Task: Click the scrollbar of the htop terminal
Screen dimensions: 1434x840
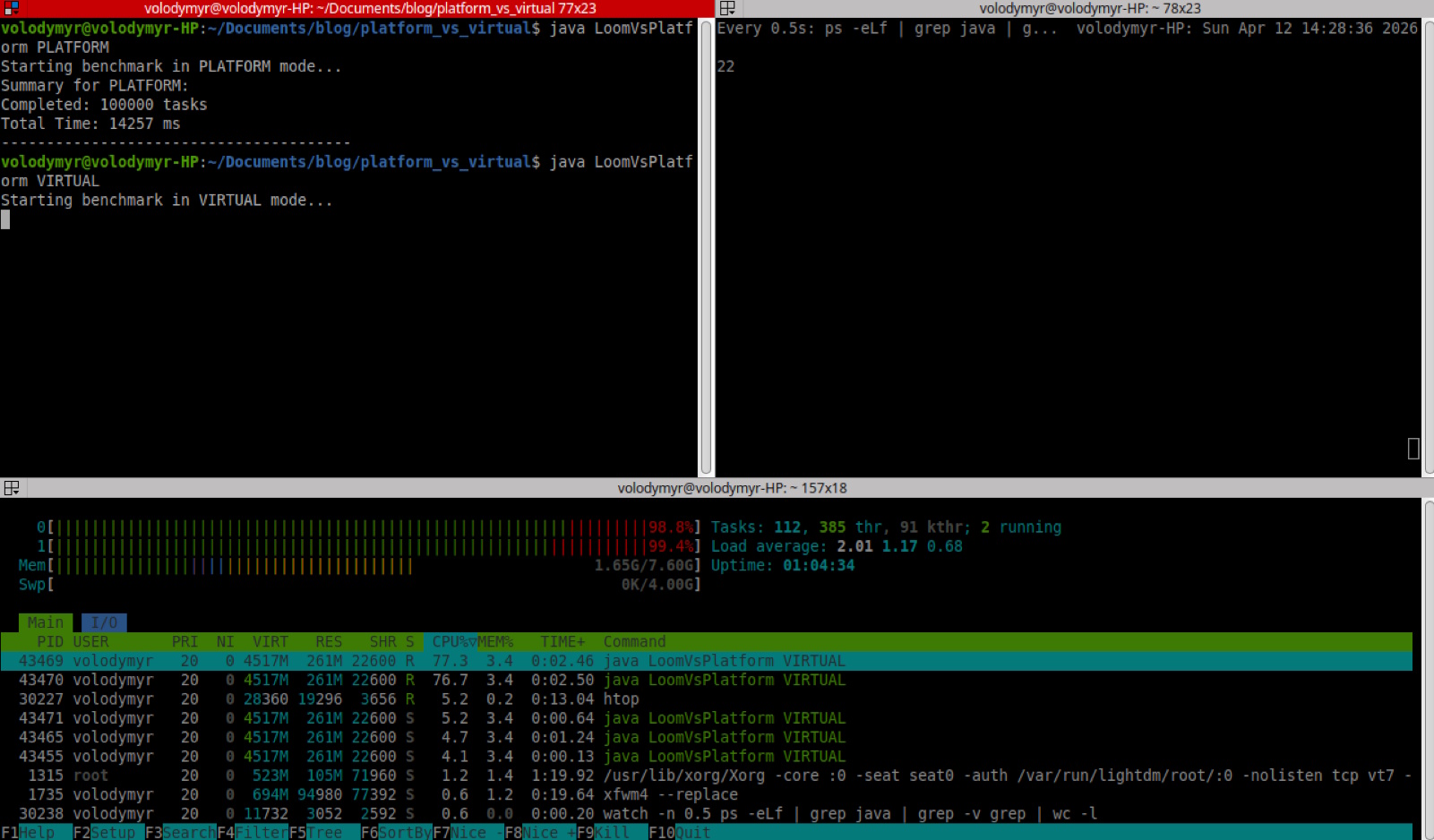Action: 1428,669
